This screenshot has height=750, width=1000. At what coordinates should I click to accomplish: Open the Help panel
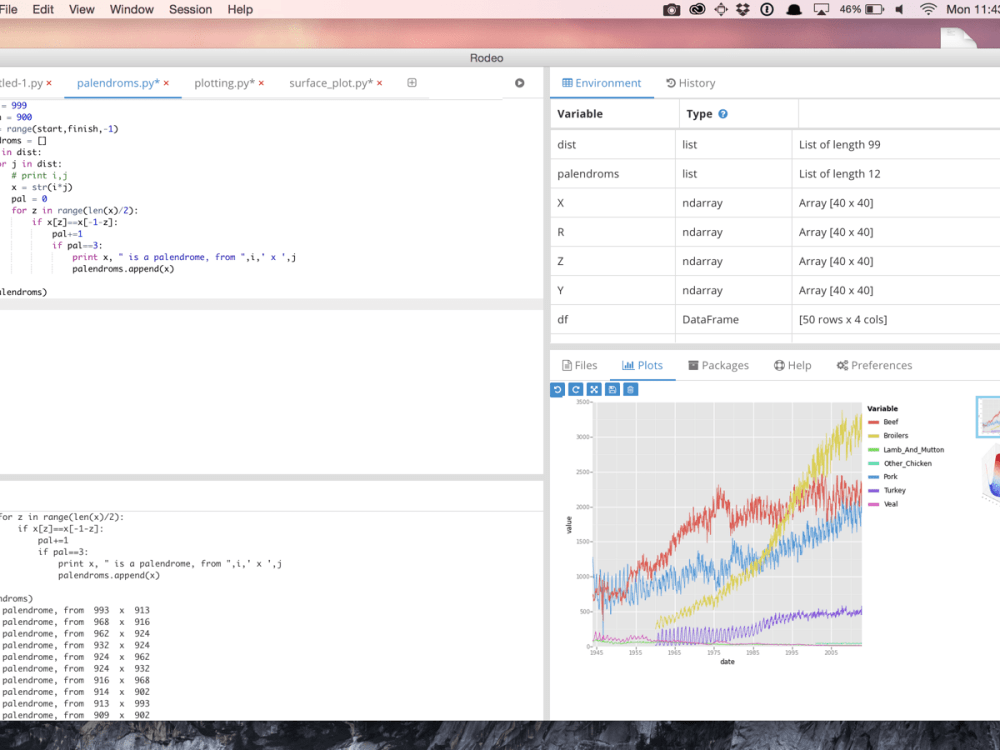tap(792, 365)
